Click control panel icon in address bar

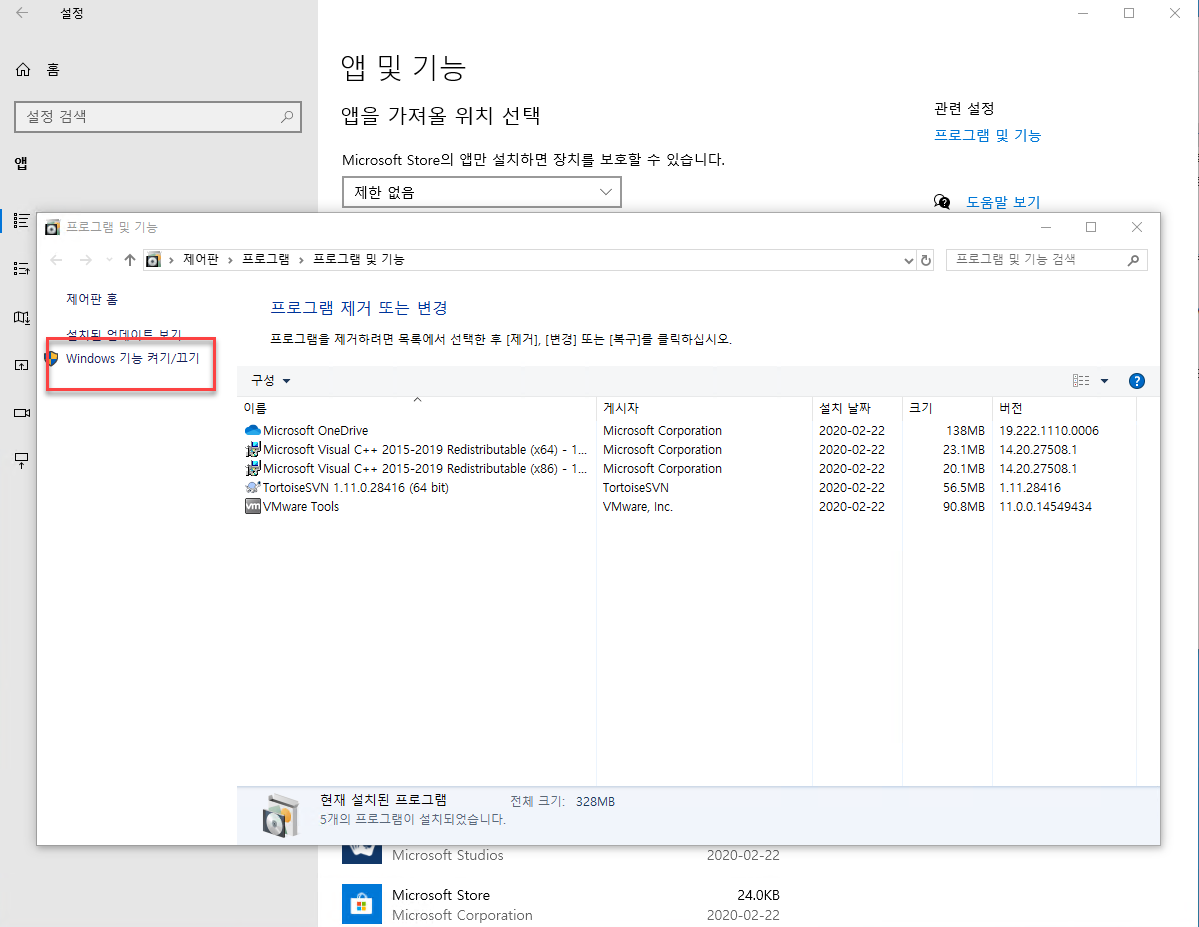pyautogui.click(x=153, y=260)
